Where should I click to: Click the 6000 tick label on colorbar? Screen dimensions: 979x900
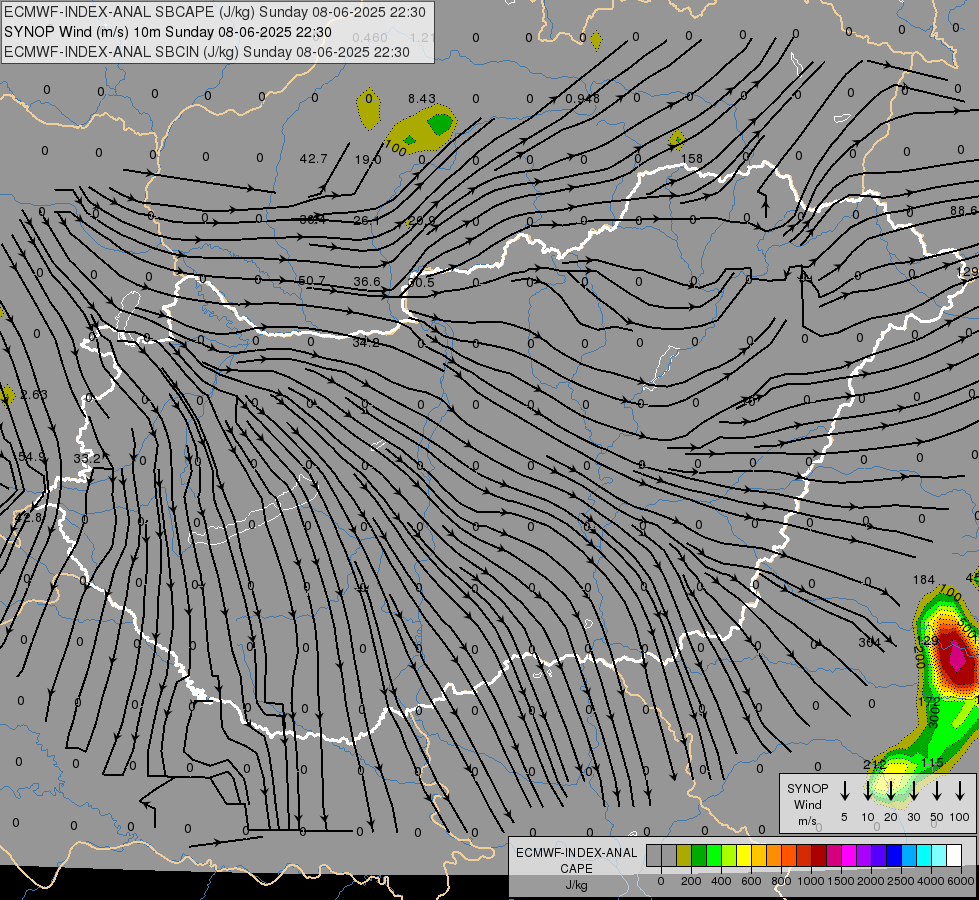(x=961, y=881)
